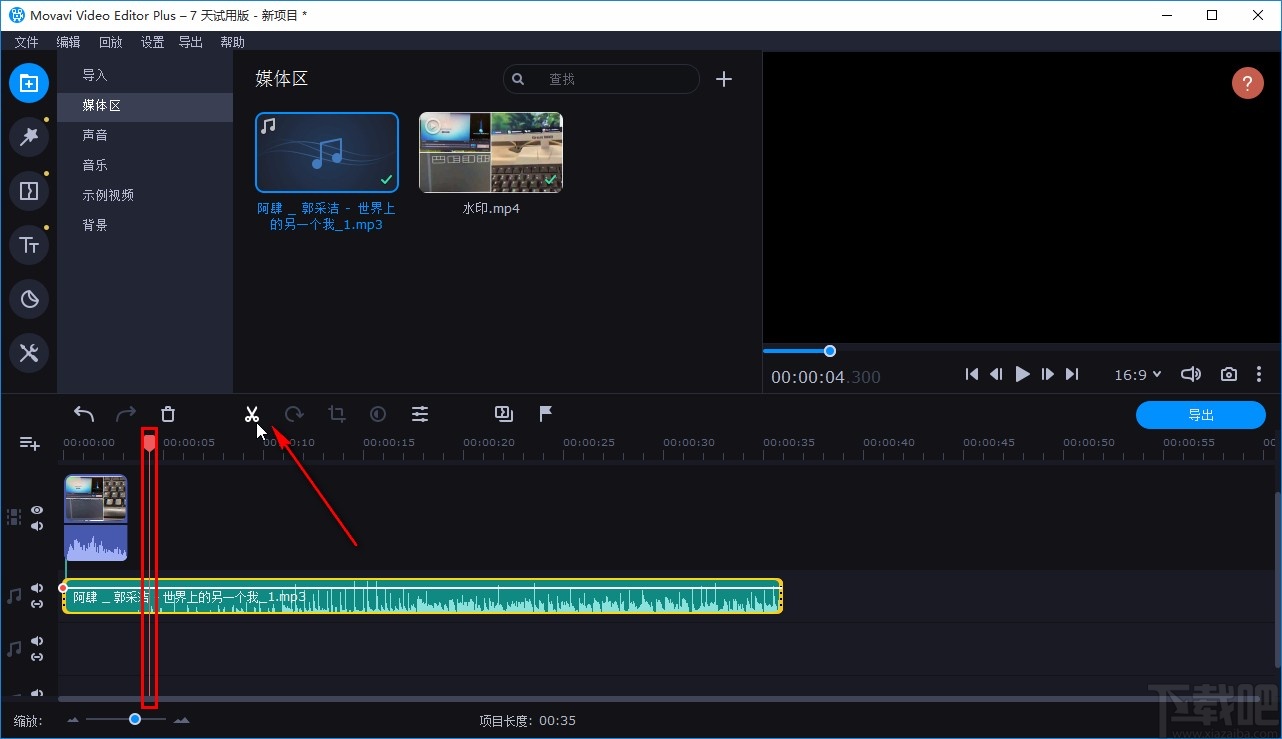The image size is (1282, 739).
Task: Click the red playhead handle on the ruler
Action: click(x=149, y=441)
